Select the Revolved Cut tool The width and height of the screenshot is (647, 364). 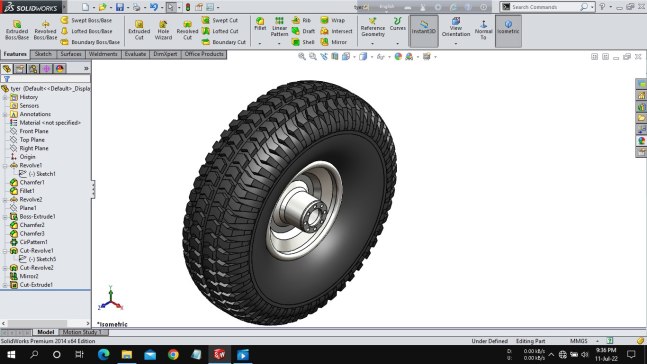point(187,30)
